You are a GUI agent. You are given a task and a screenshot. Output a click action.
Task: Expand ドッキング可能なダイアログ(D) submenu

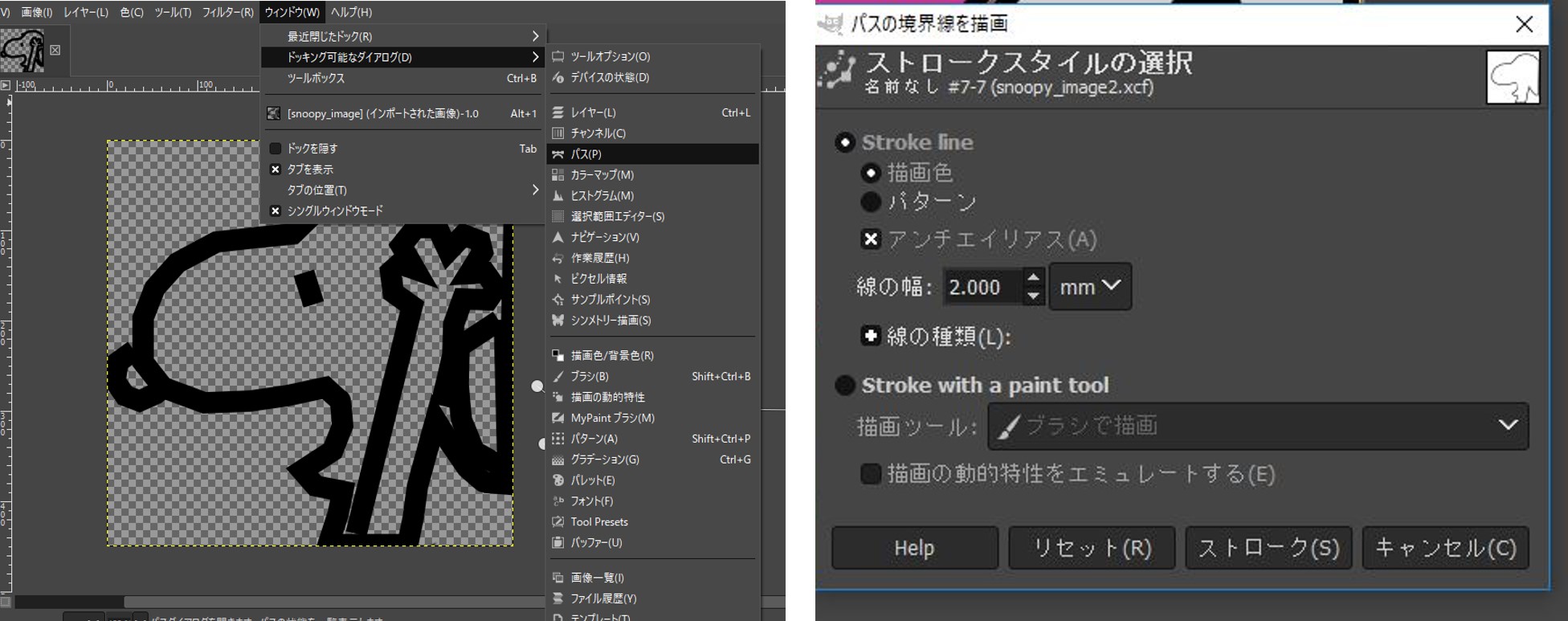coord(404,57)
